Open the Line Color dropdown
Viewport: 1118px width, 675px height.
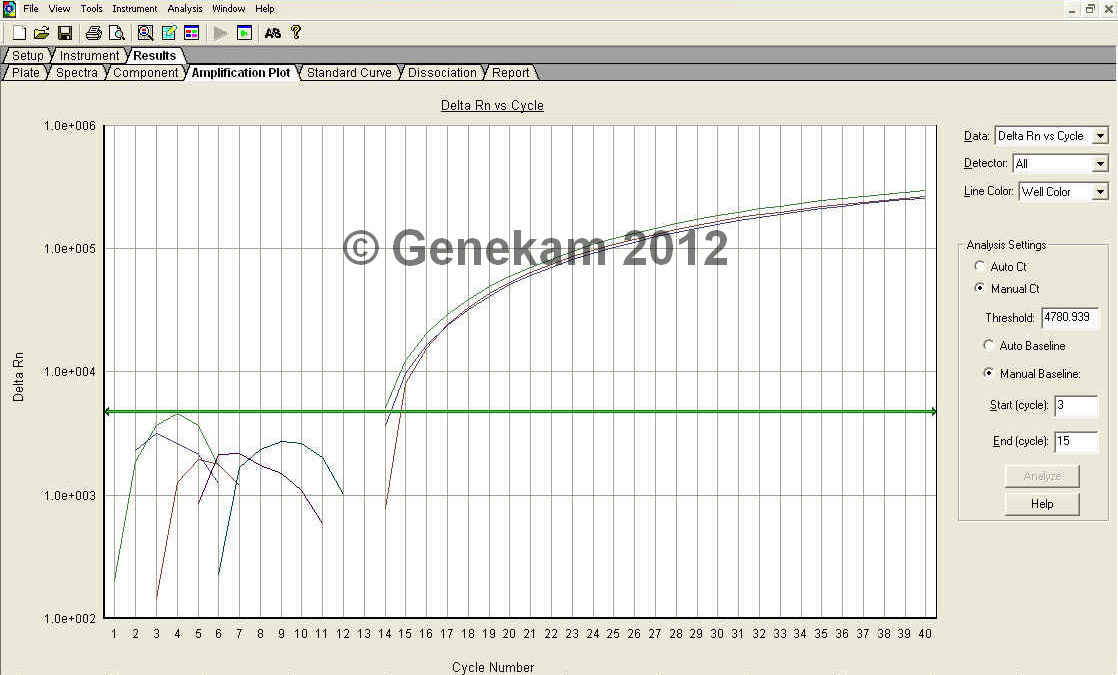click(x=1100, y=192)
